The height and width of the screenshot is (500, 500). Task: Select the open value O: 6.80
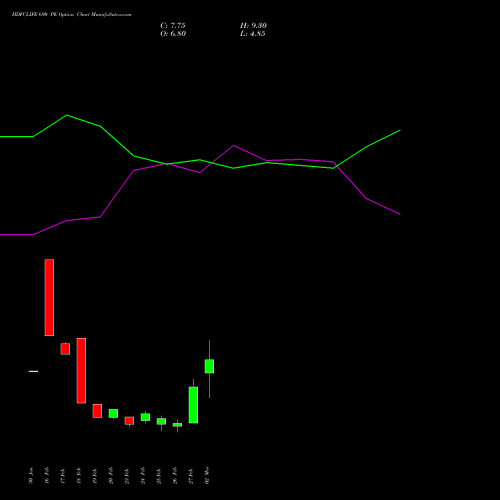(173, 34)
